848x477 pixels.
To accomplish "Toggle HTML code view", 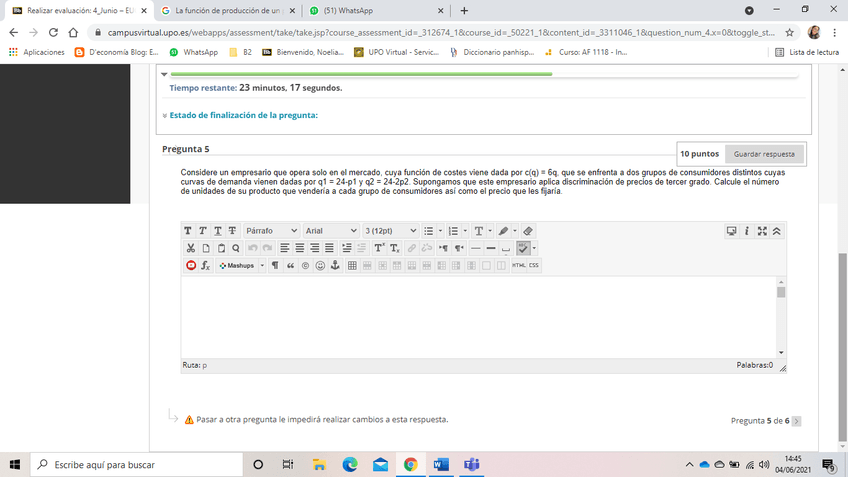I will click(519, 266).
